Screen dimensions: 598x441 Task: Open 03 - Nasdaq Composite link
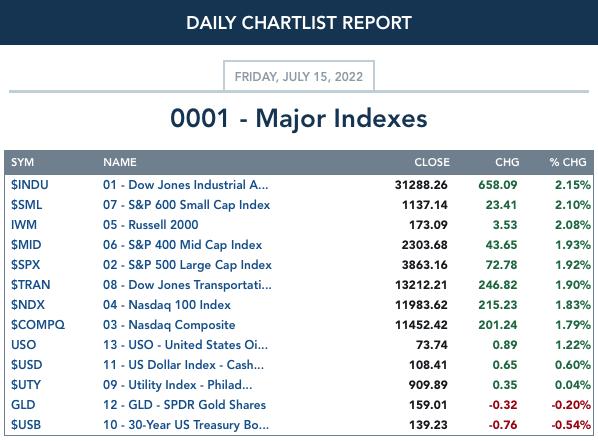tap(169, 325)
